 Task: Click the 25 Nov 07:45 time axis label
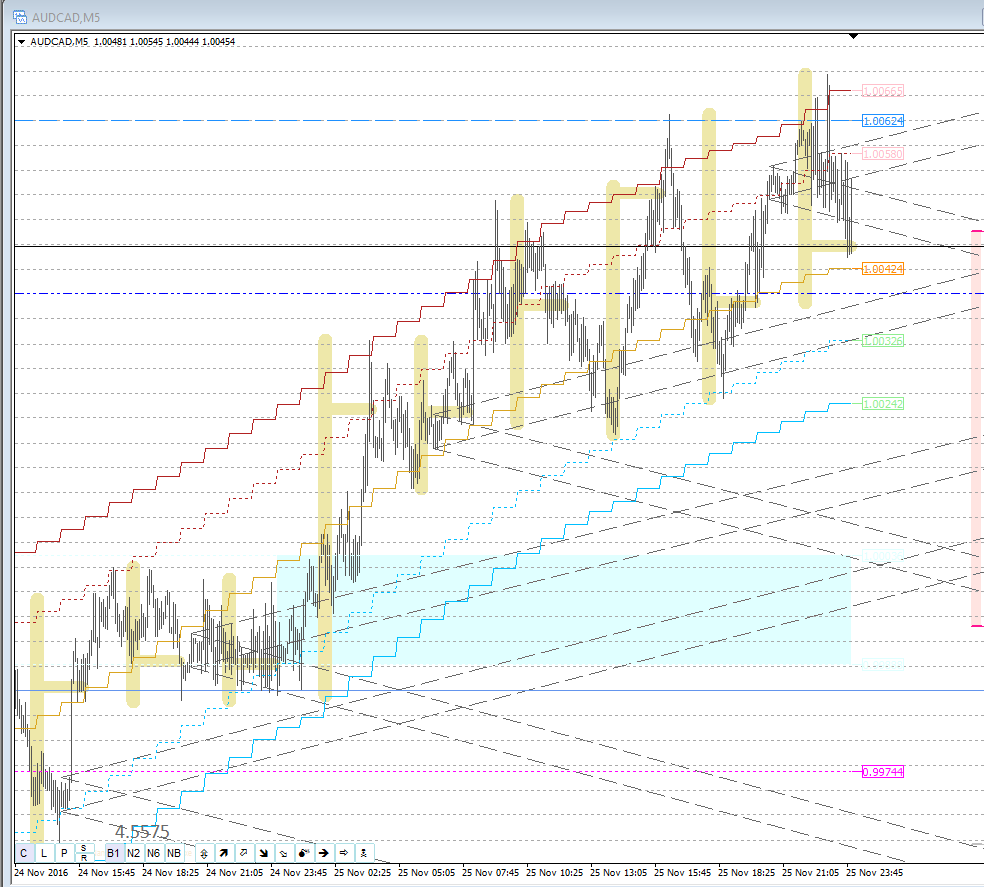point(490,873)
